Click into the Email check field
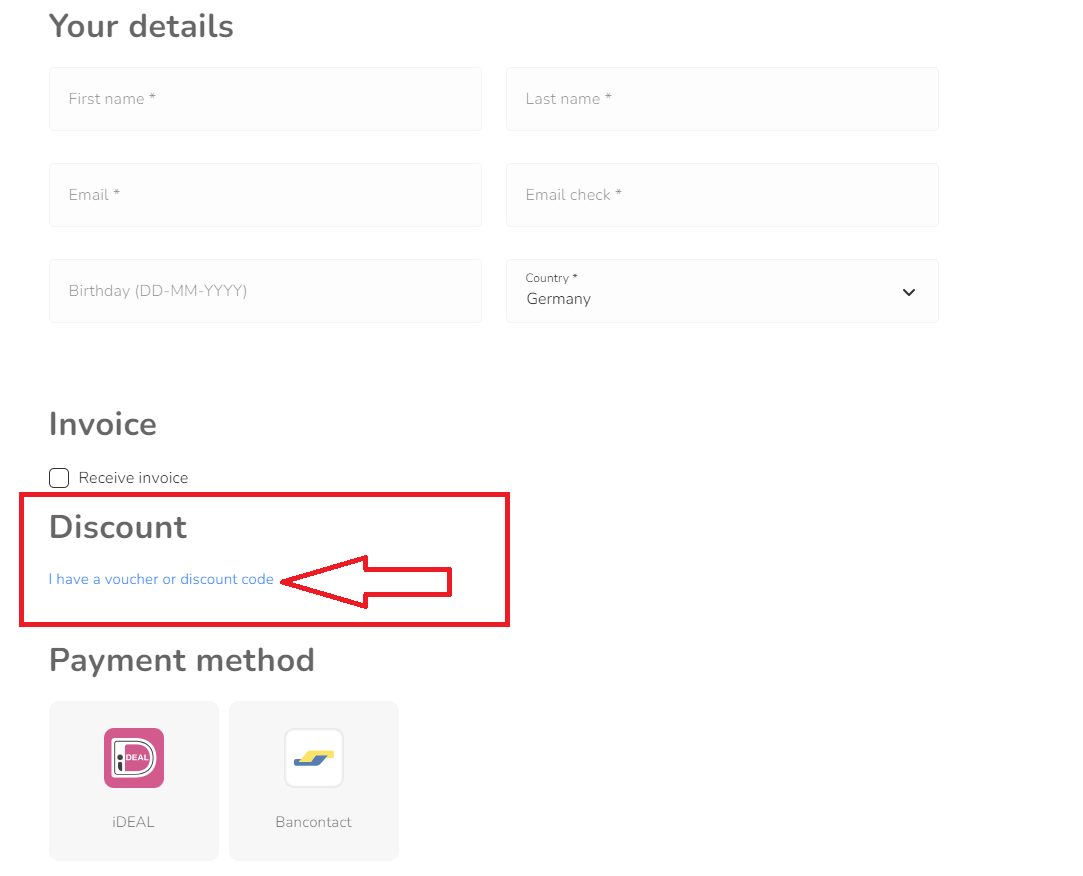This screenshot has height=876, width=1083. [721, 195]
